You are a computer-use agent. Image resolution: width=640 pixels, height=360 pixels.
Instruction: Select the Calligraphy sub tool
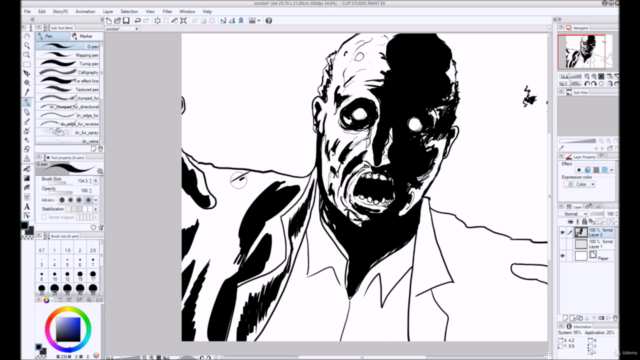click(68, 72)
